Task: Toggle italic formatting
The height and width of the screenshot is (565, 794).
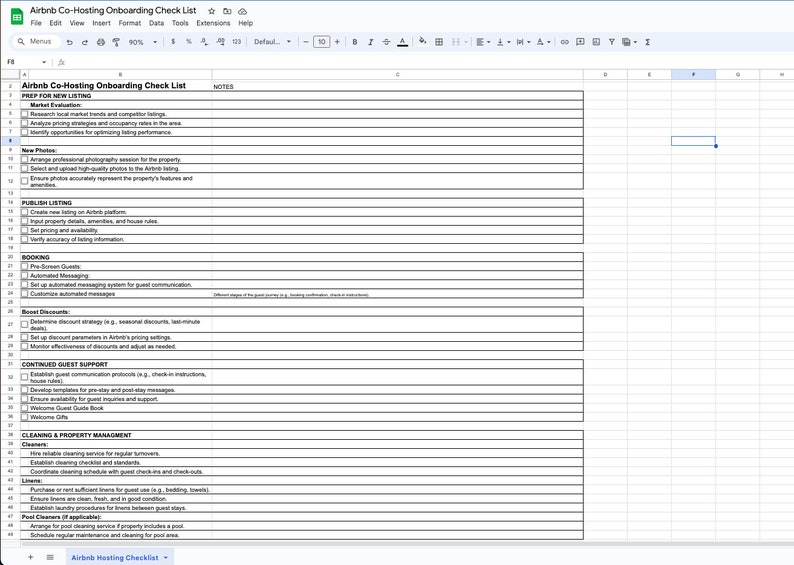Action: (371, 42)
